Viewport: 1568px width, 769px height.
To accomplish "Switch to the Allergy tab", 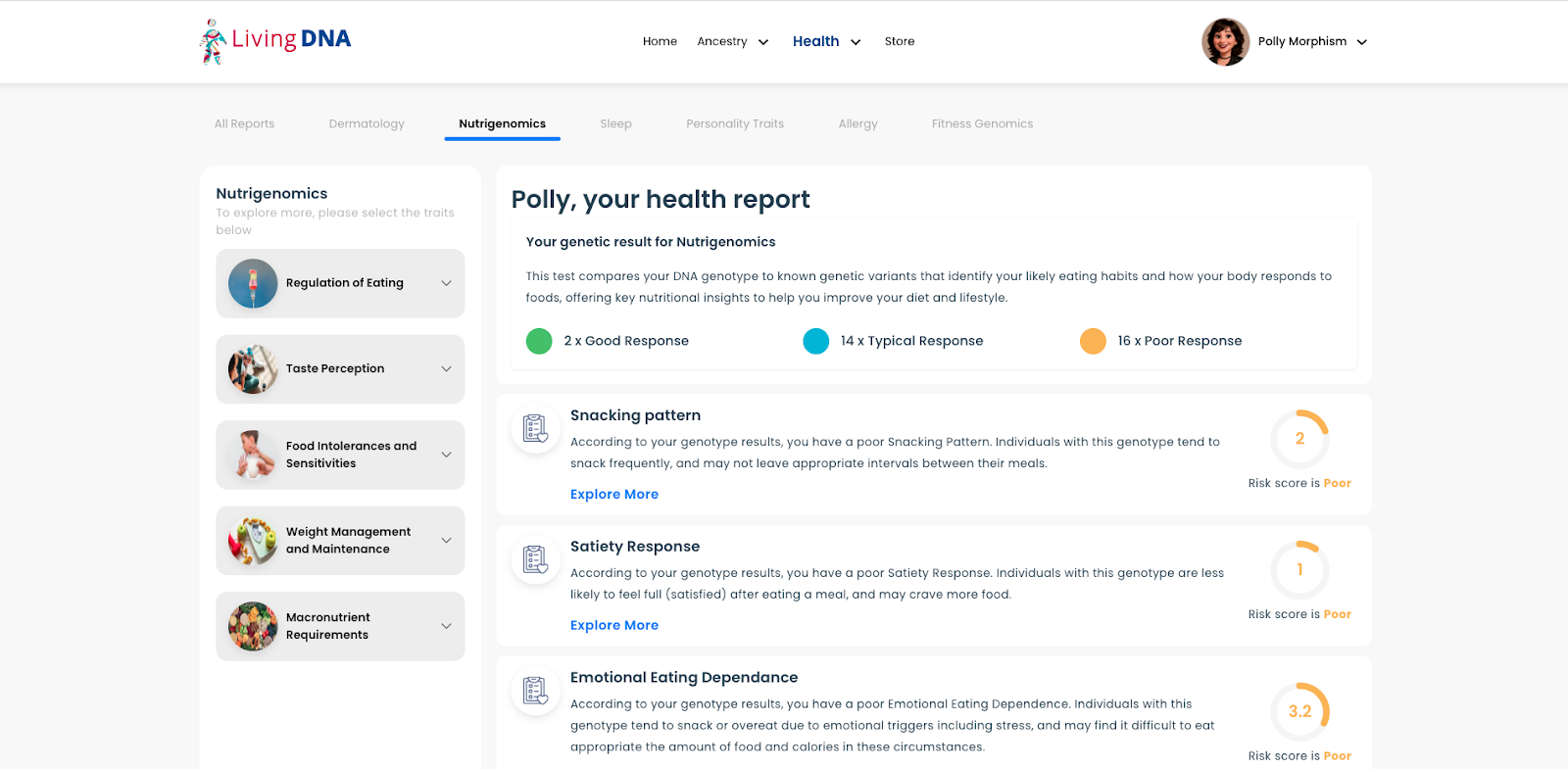I will (x=857, y=123).
